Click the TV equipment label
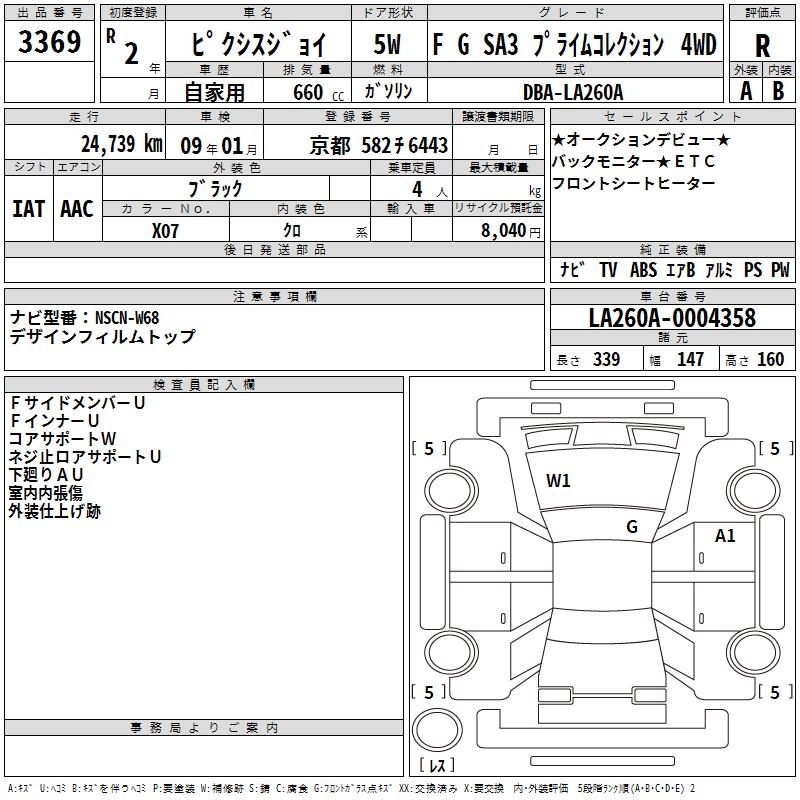The height and width of the screenshot is (800, 800). pyautogui.click(x=608, y=269)
